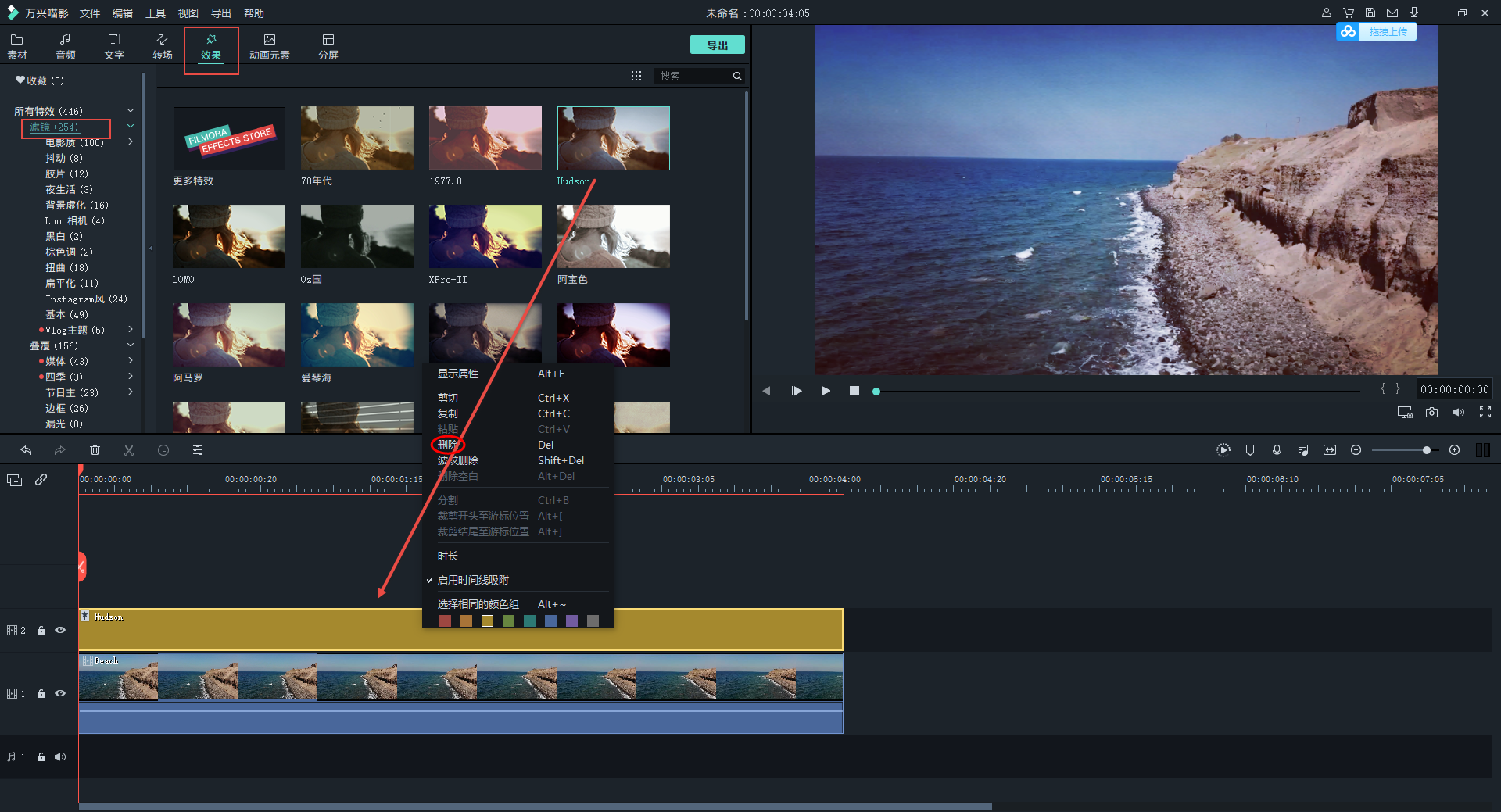Hide video track 2 with eye icon
The width and height of the screenshot is (1501, 812).
click(x=60, y=630)
